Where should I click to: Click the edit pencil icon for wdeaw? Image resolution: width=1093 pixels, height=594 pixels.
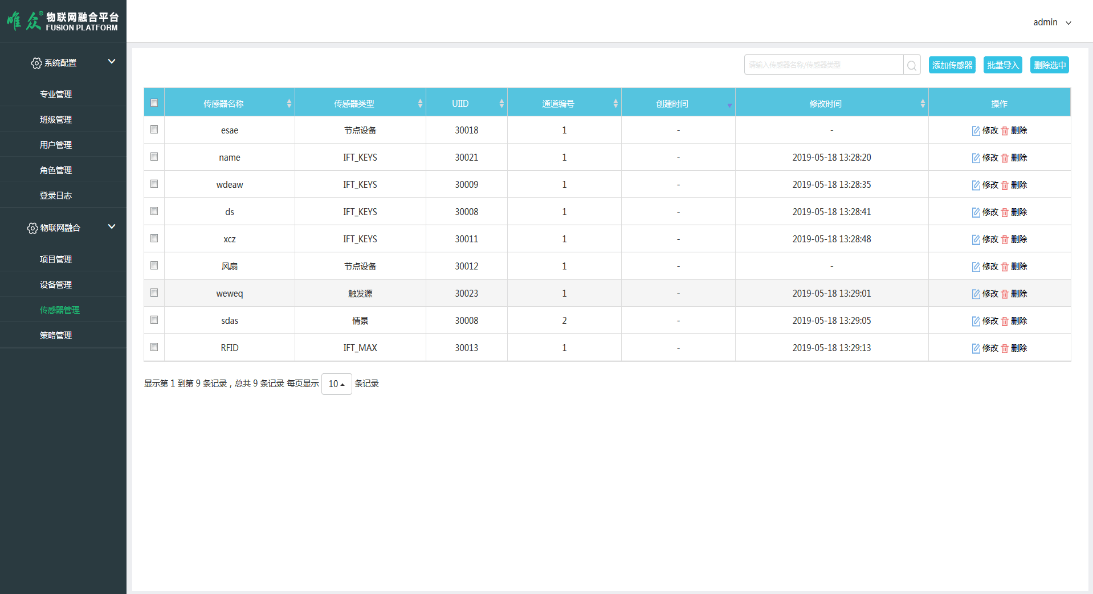point(975,185)
